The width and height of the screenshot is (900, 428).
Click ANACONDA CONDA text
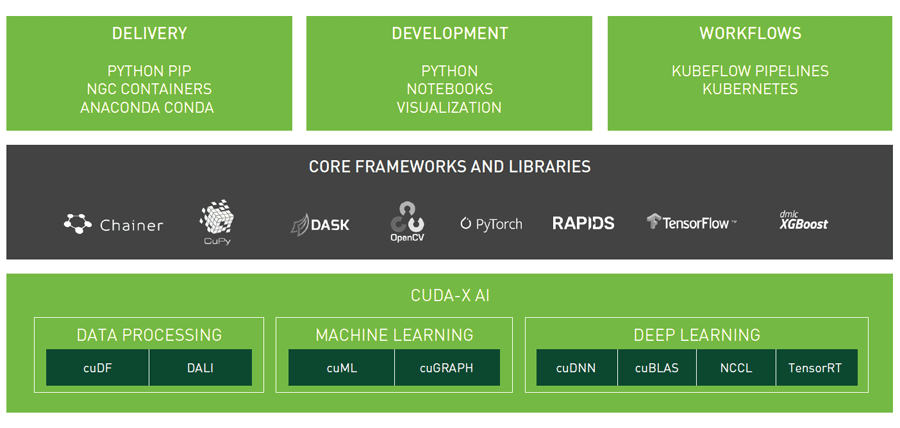pyautogui.click(x=148, y=107)
